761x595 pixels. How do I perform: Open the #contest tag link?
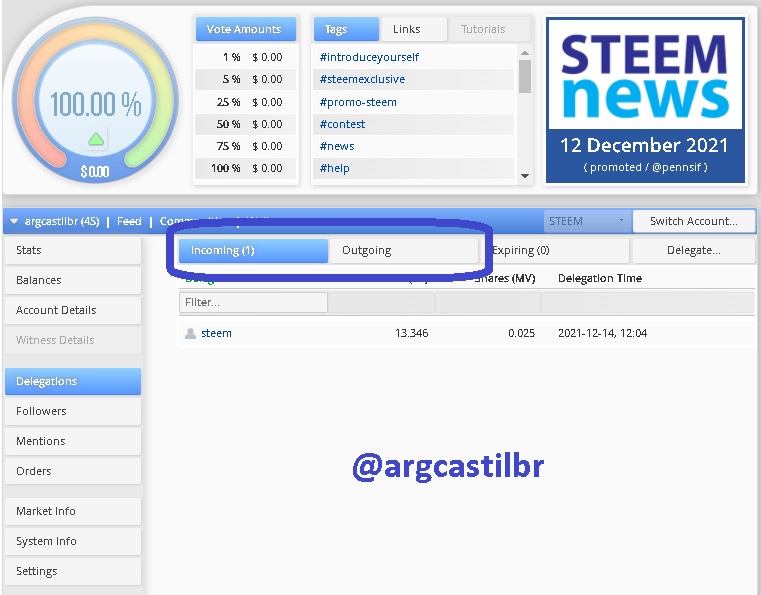click(x=342, y=124)
